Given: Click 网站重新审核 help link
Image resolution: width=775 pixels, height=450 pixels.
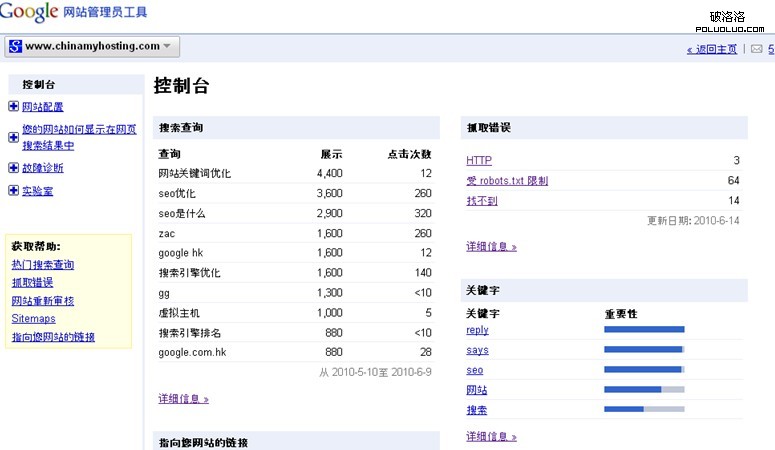Looking at the screenshot, I should click(42, 301).
